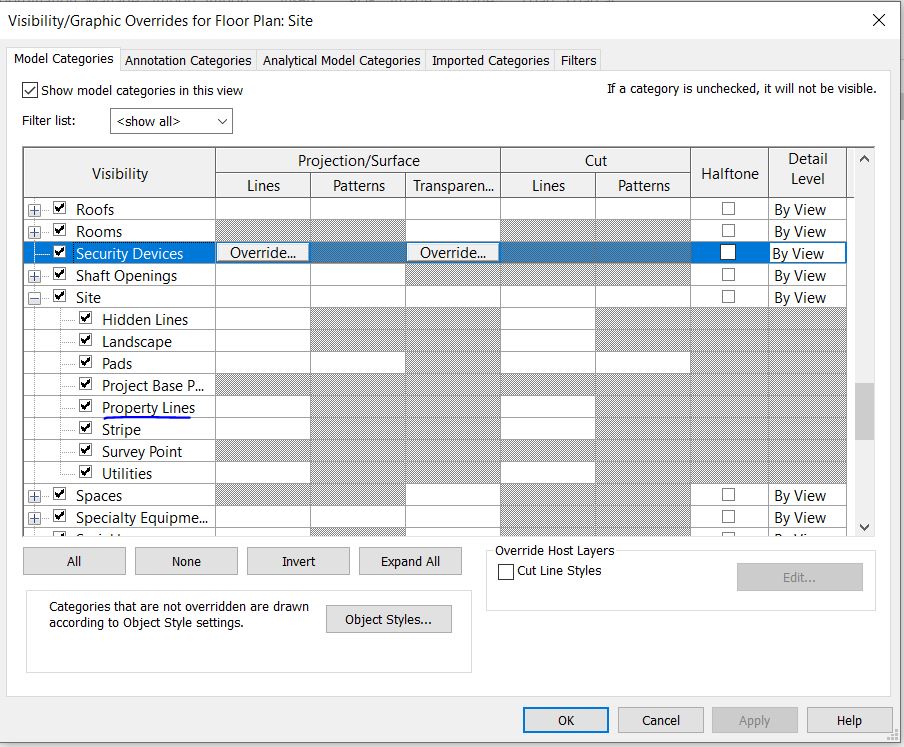
Task: Expand the Shaft Openings category
Action: coord(35,276)
